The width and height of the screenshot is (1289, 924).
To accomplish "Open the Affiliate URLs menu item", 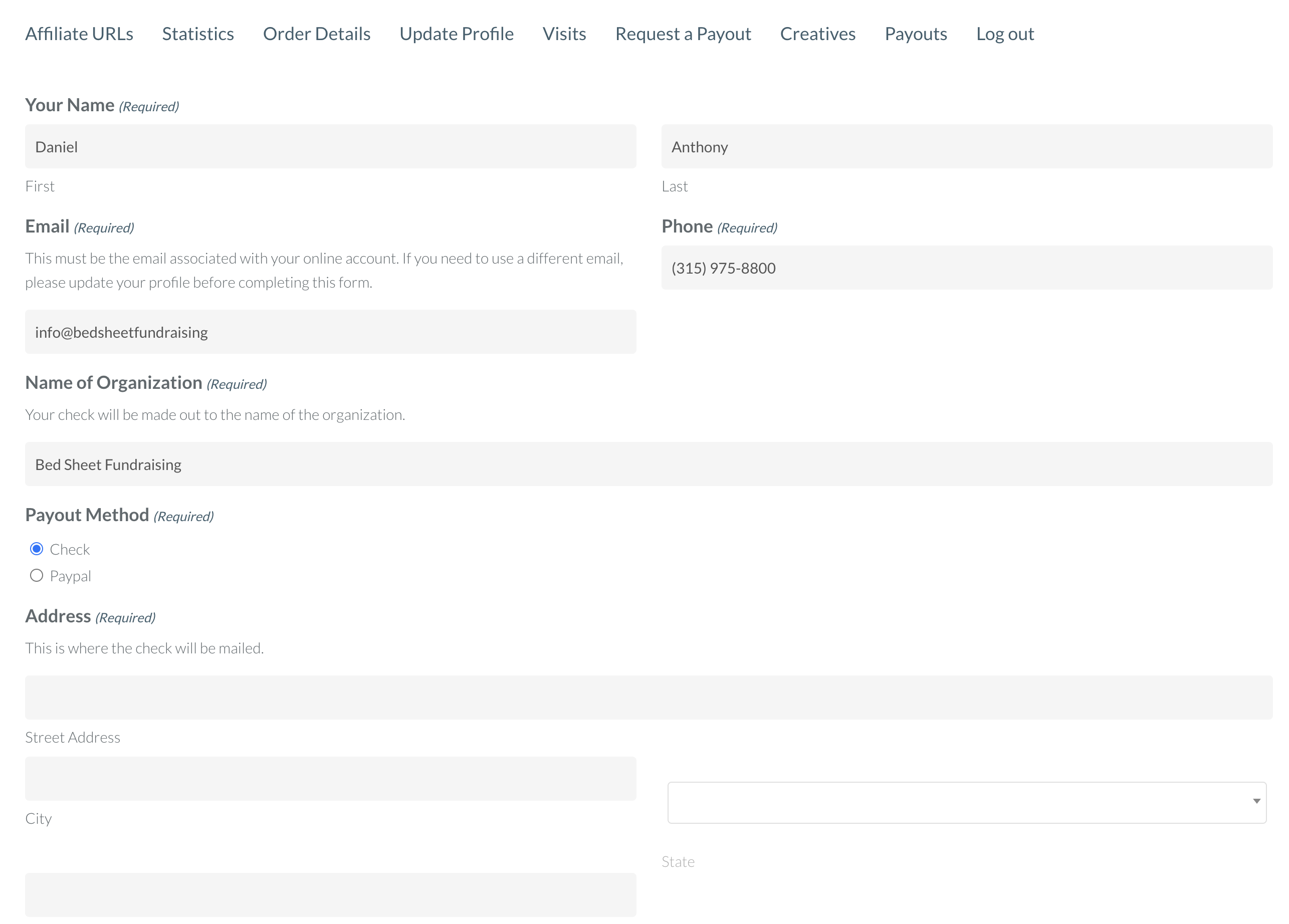I will tap(79, 34).
